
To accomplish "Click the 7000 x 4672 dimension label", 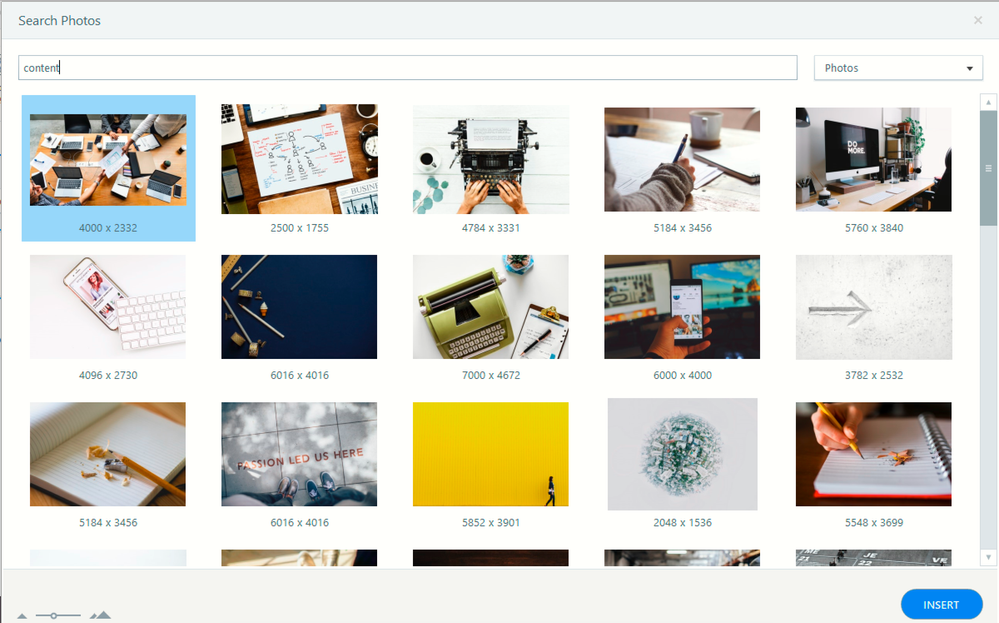I will coord(491,375).
